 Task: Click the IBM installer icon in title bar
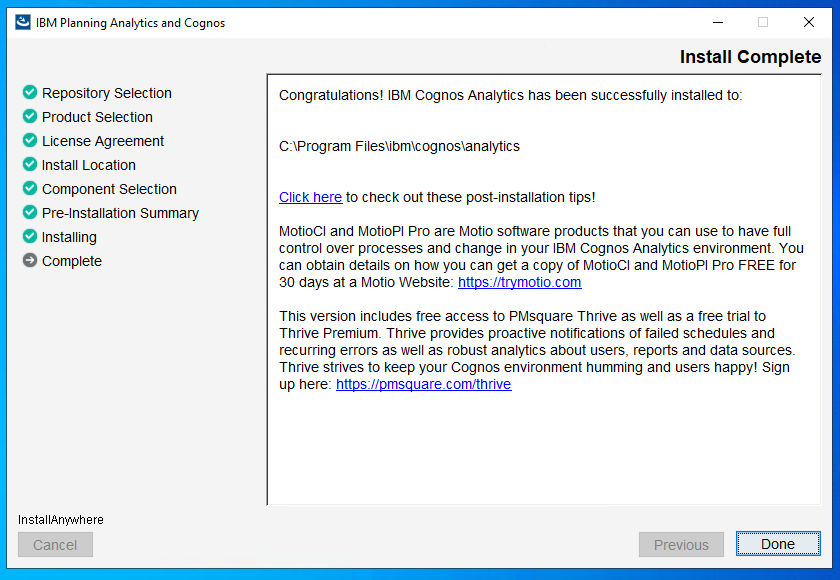(22, 22)
